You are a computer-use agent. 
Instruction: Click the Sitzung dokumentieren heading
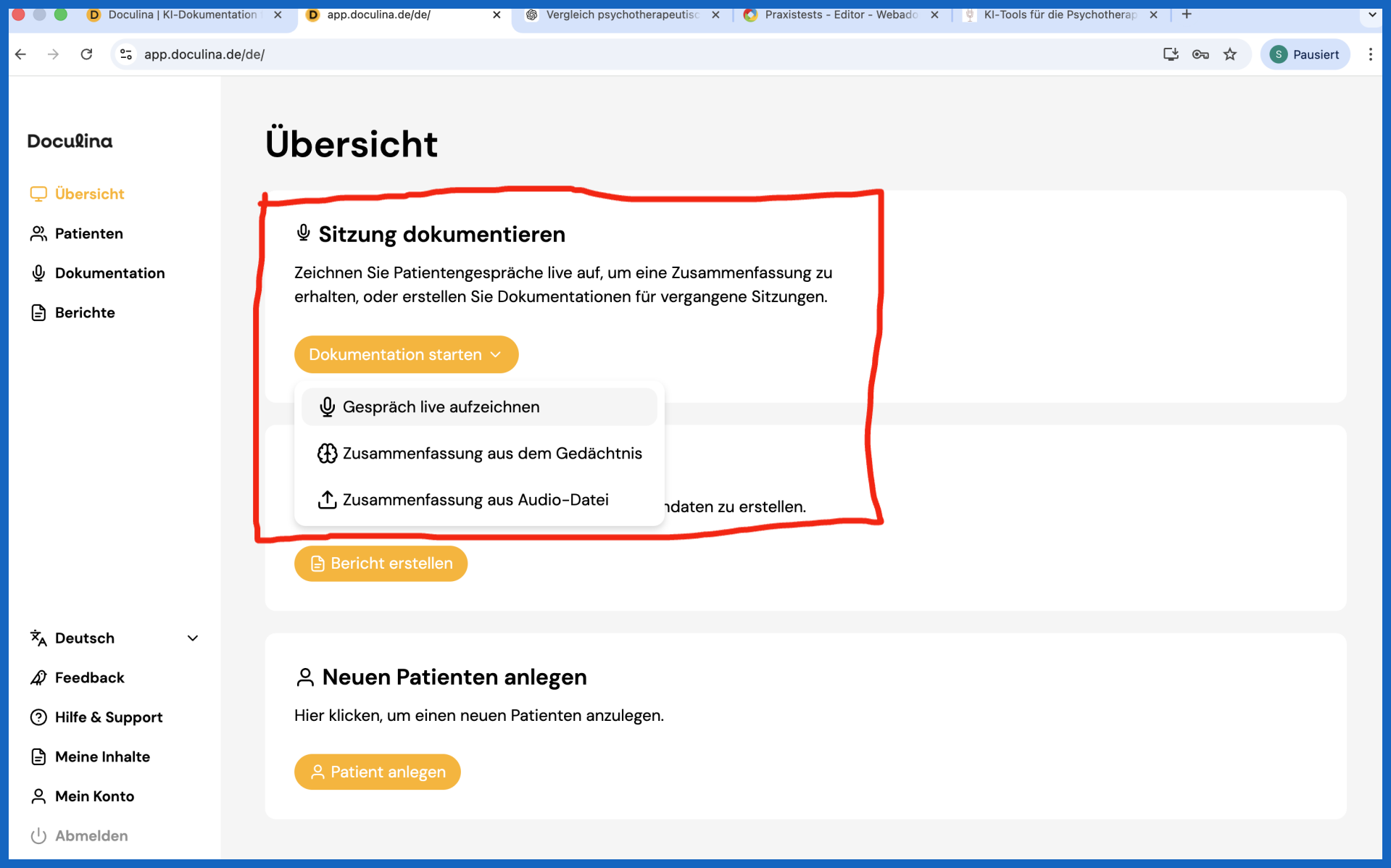point(442,234)
